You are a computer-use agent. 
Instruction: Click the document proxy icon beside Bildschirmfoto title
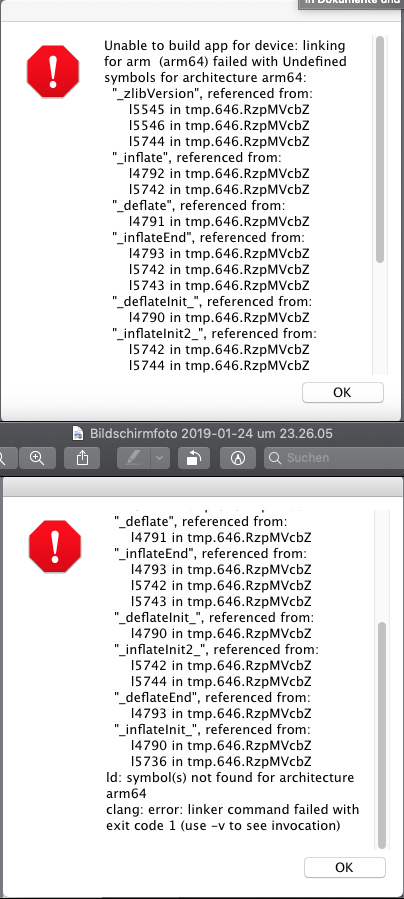pos(78,433)
